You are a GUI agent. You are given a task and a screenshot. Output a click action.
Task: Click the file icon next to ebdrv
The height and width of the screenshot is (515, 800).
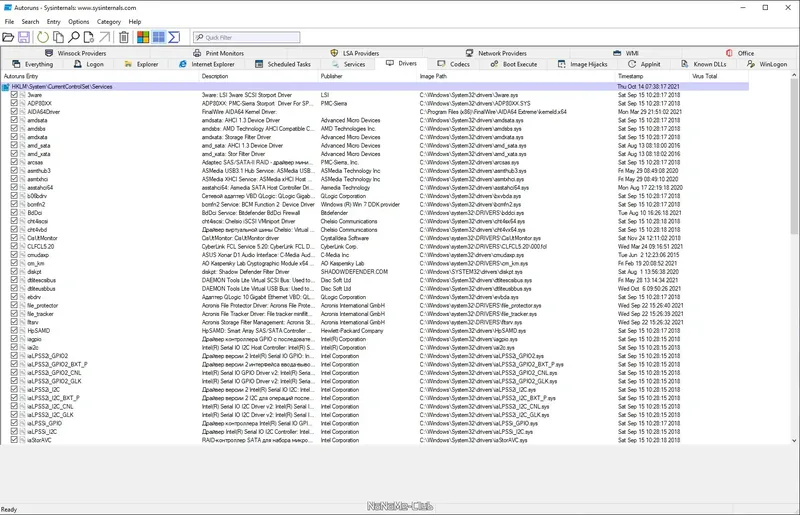tap(22, 297)
